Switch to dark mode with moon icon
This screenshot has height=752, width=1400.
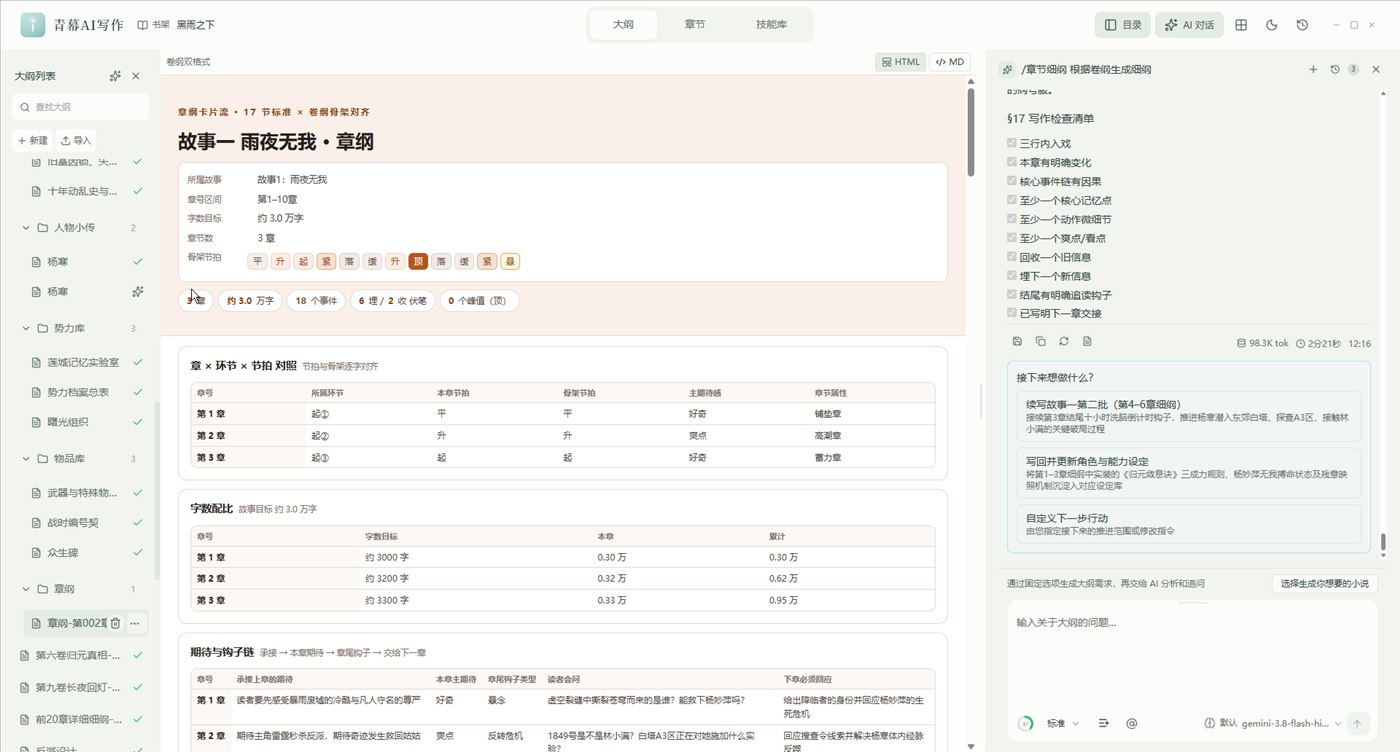coord(1272,25)
